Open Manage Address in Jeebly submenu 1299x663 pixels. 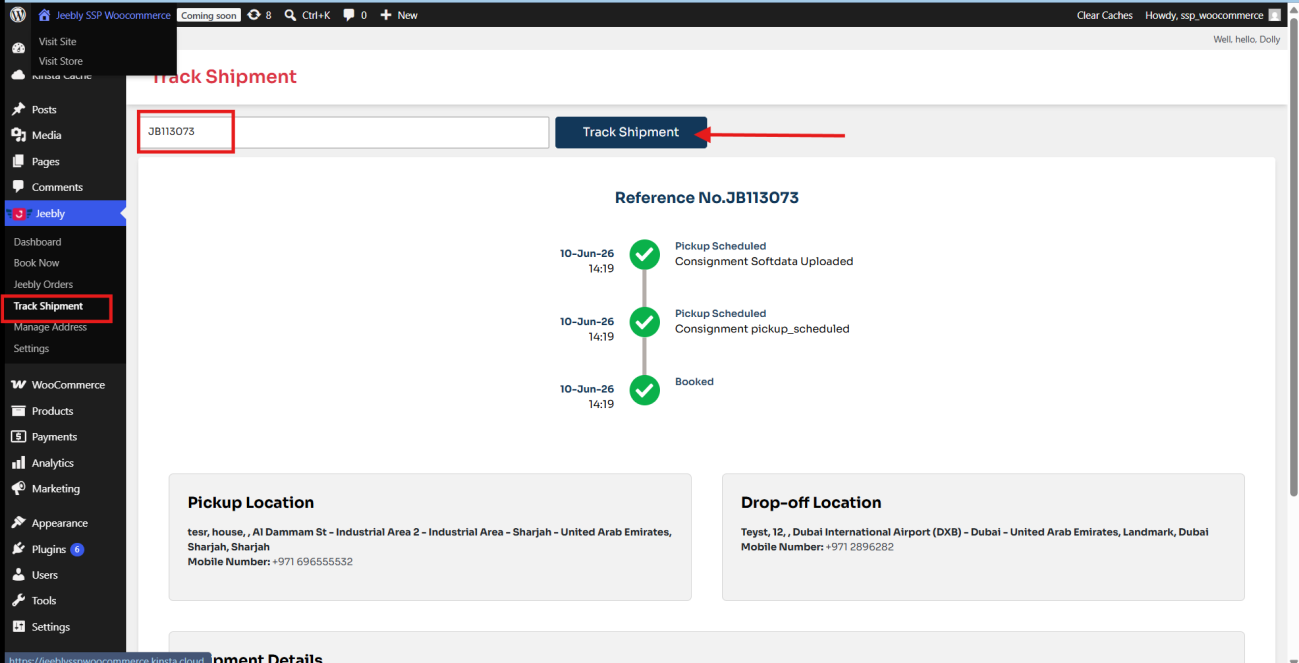coord(50,327)
